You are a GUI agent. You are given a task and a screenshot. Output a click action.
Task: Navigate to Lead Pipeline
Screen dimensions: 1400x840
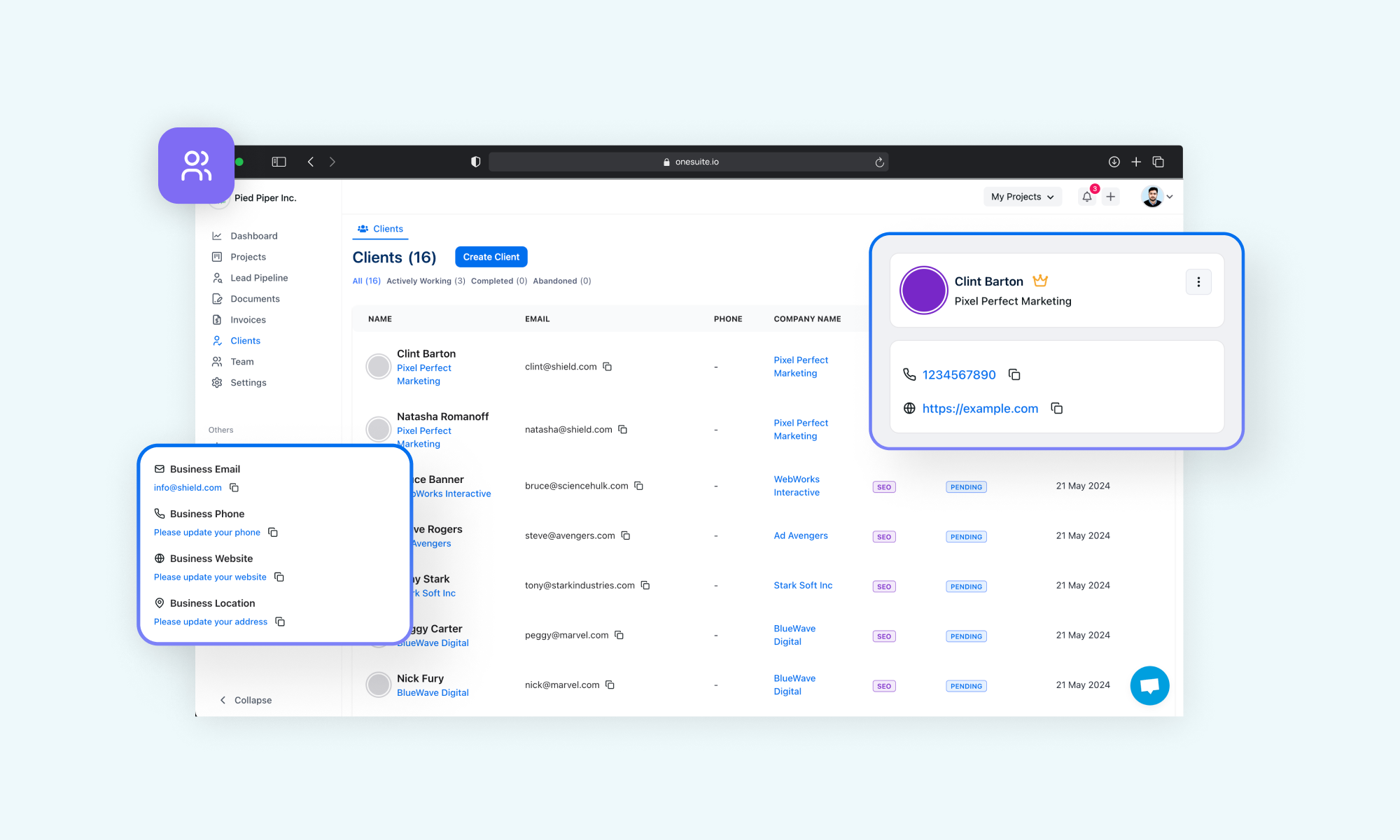pos(258,277)
